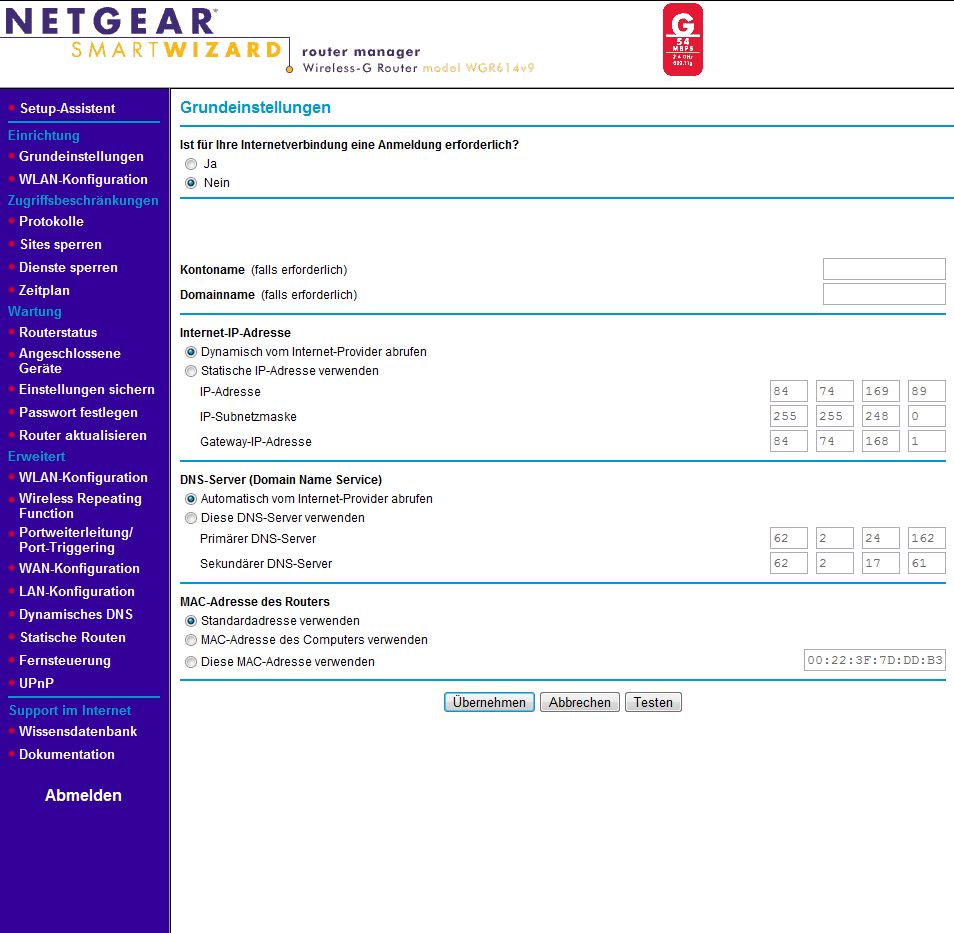The height and width of the screenshot is (933, 954).
Task: Click the Übernehmen button
Action: (x=489, y=702)
